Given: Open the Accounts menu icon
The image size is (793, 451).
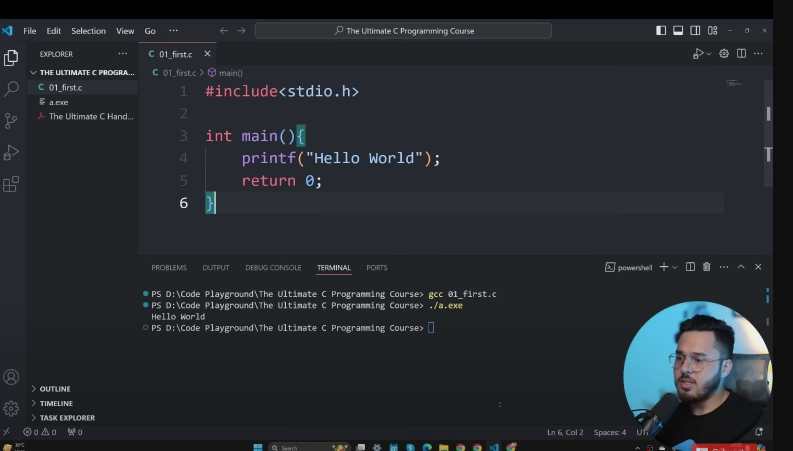Looking at the screenshot, I should [x=11, y=377].
